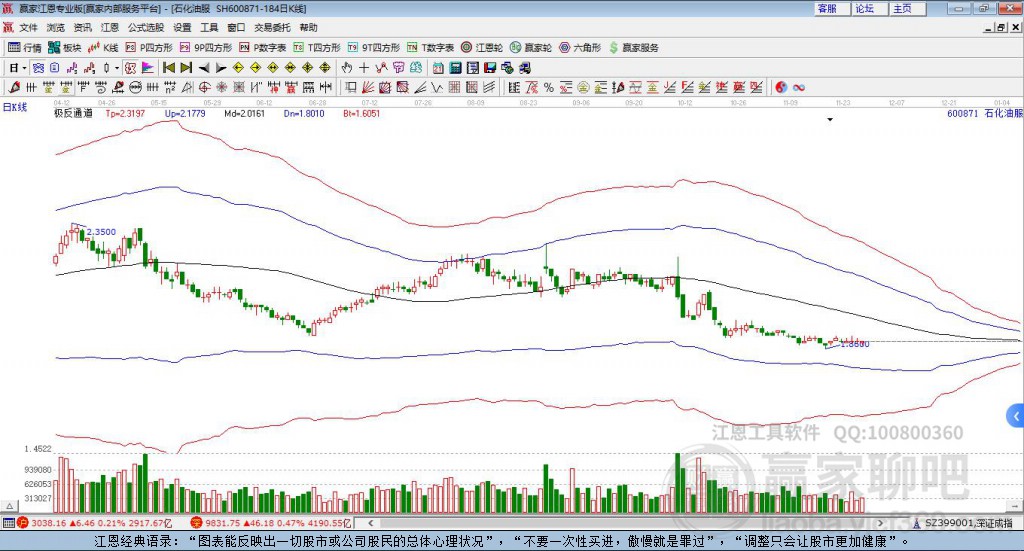Screen dimensions: 1024x551
Task: Open the 9P四方形 tool
Action: click(x=206, y=48)
